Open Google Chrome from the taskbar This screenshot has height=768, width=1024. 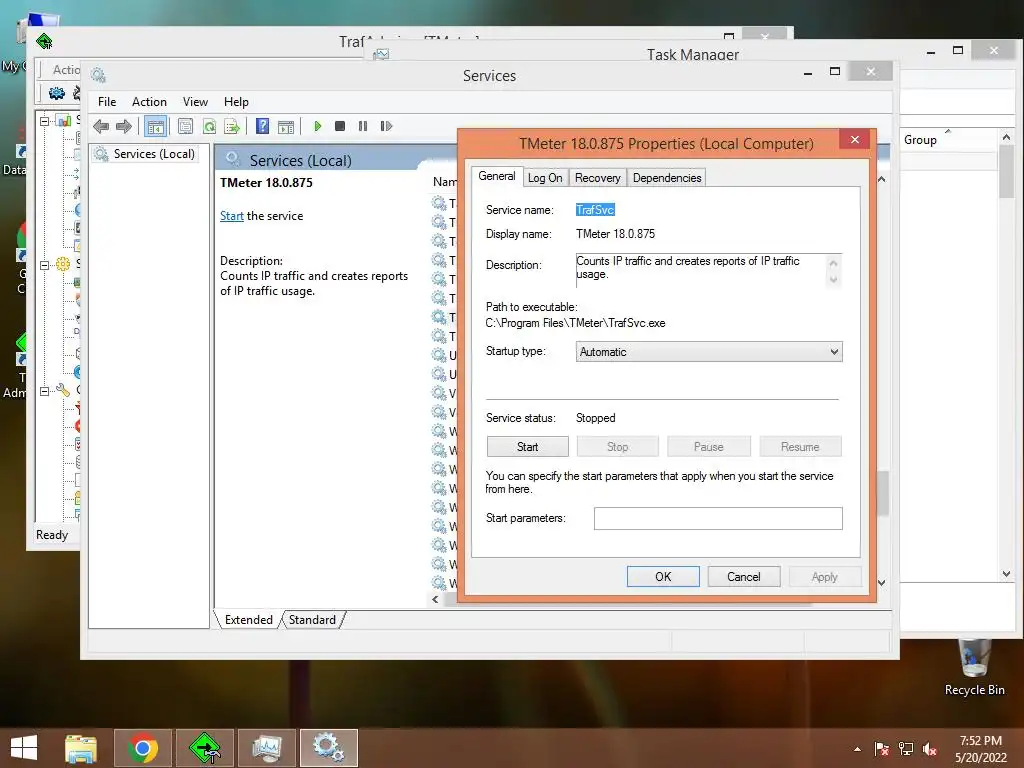click(143, 748)
